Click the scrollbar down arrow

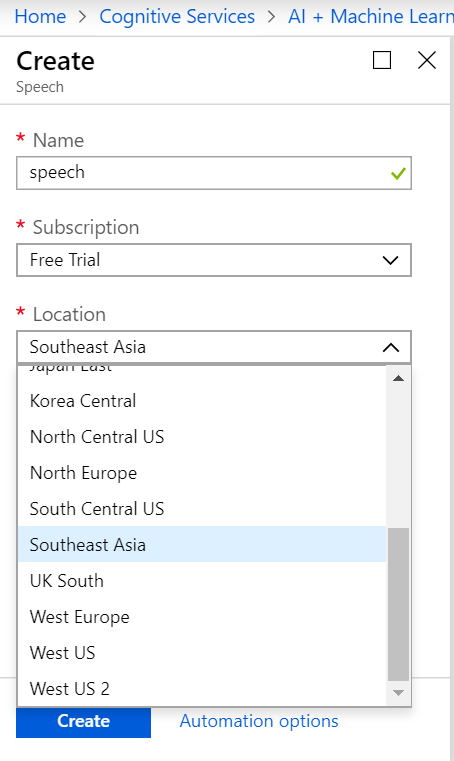(x=398, y=693)
